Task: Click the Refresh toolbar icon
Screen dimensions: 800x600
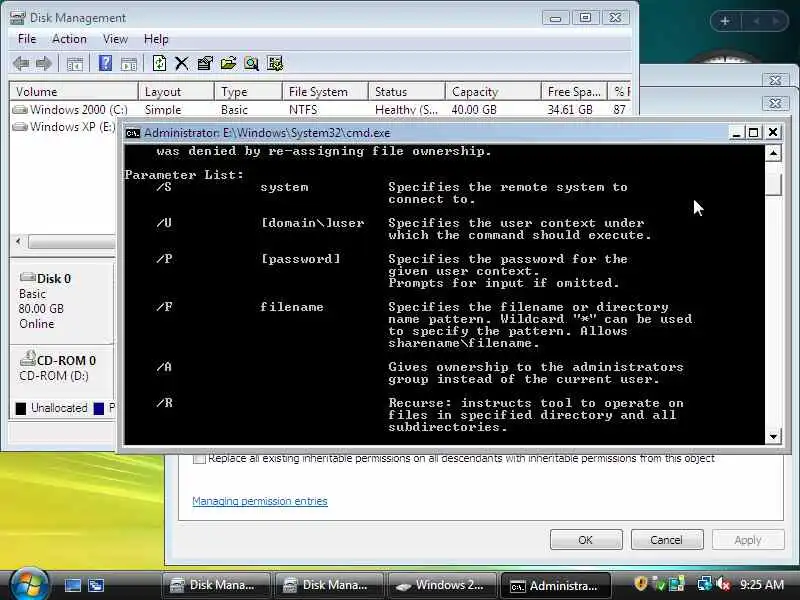Action: pyautogui.click(x=159, y=64)
